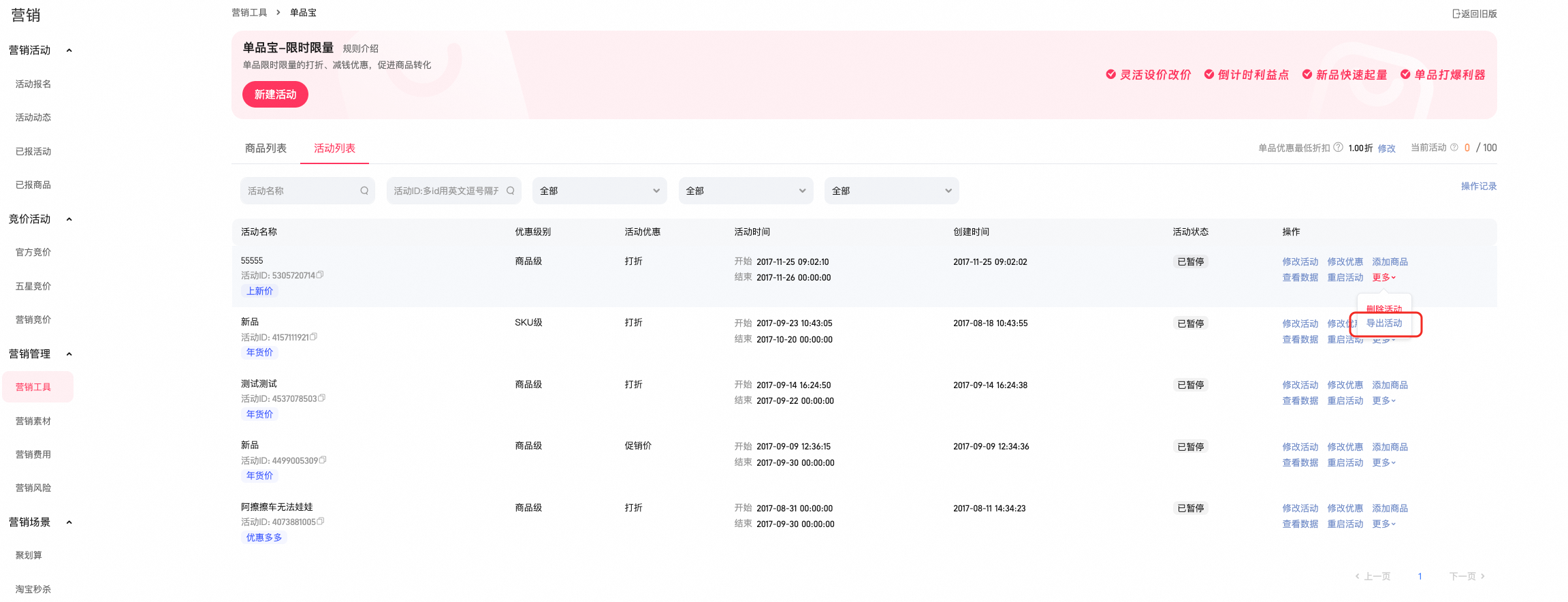This screenshot has height=602, width=1568.
Task: Click 上新价 tag under activity 55555
Action: (x=259, y=291)
